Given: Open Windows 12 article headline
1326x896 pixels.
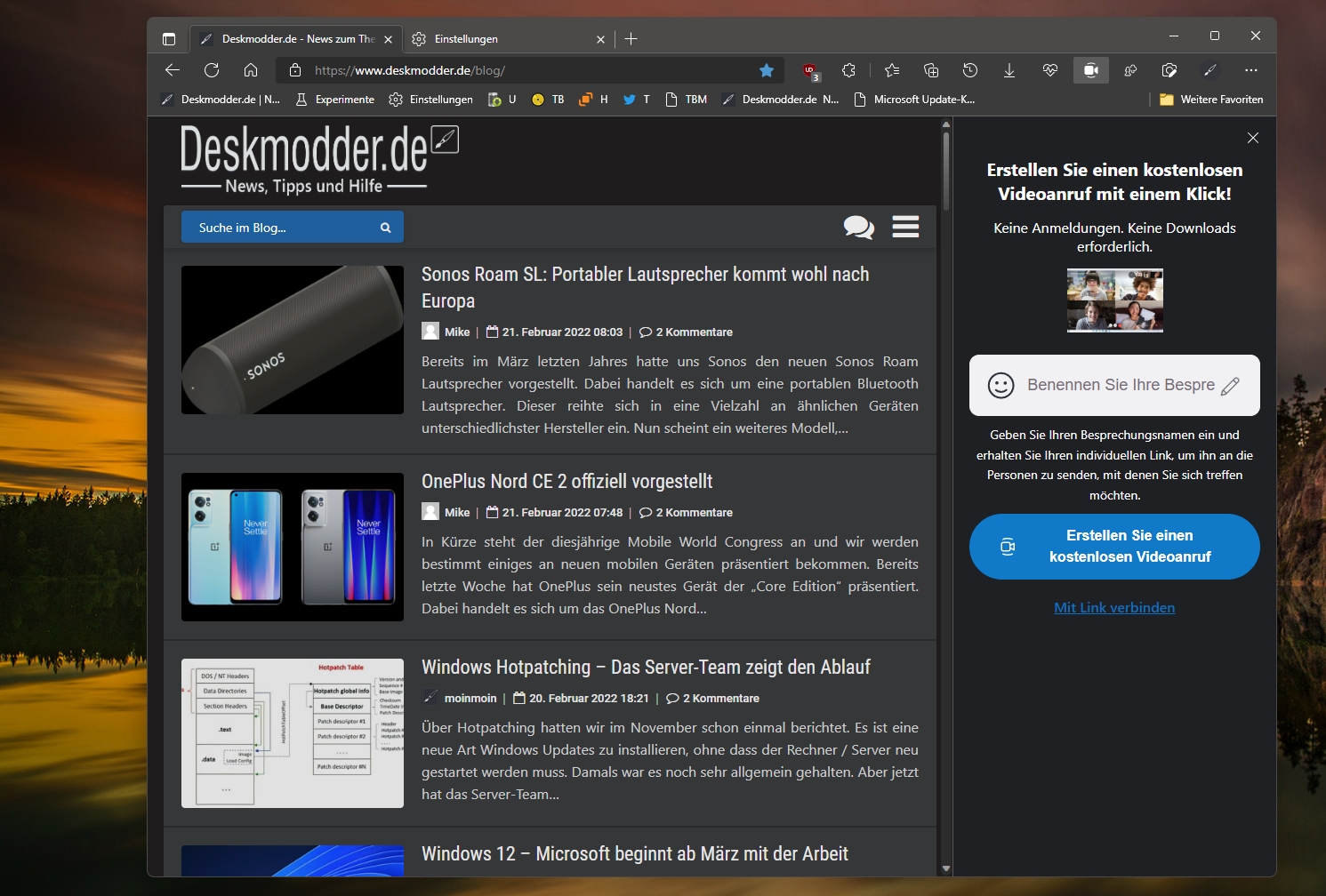Looking at the screenshot, I should (635, 853).
